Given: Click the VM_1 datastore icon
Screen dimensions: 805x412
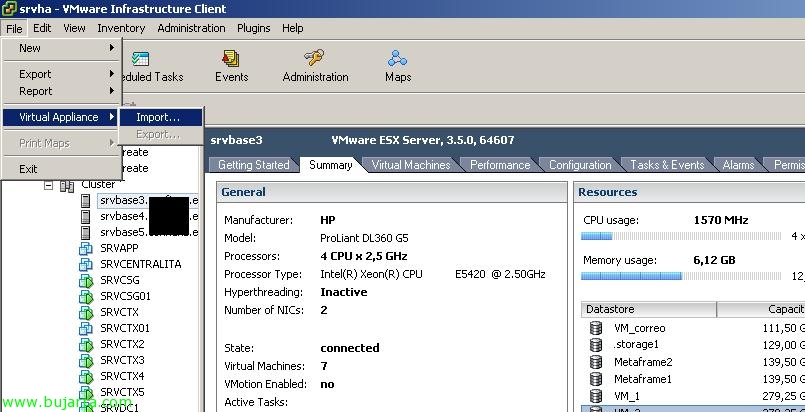Looking at the screenshot, I should [x=596, y=396].
